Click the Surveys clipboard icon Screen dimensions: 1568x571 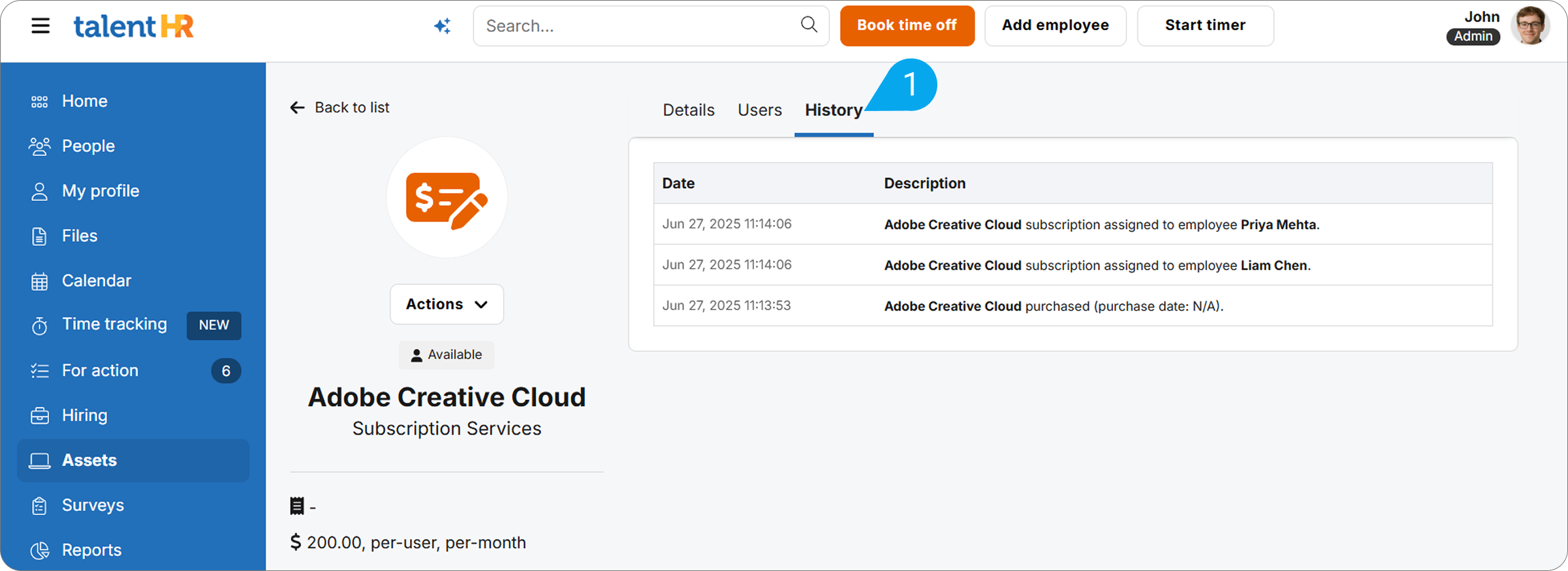[40, 506]
